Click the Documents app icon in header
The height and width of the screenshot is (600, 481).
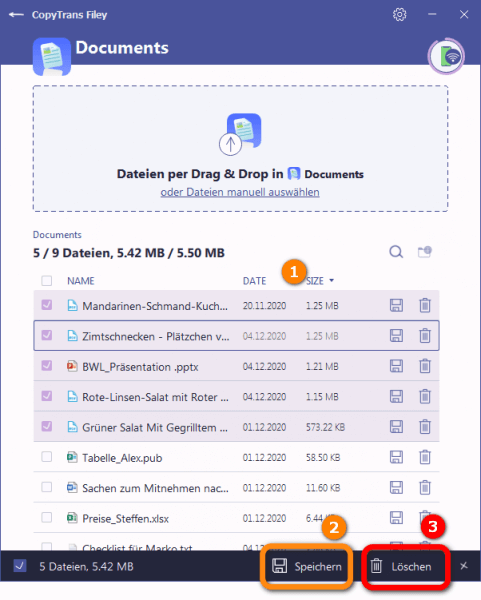(52, 56)
